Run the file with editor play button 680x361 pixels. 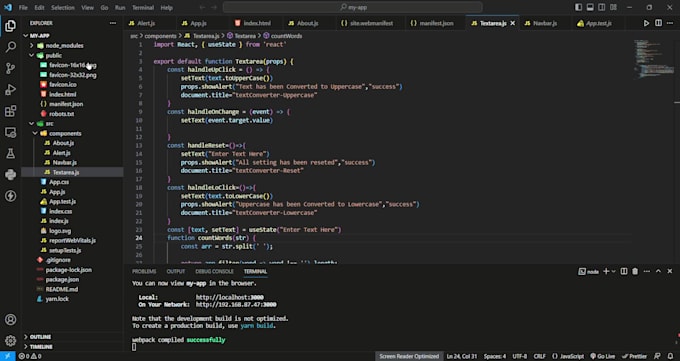pos(647,23)
